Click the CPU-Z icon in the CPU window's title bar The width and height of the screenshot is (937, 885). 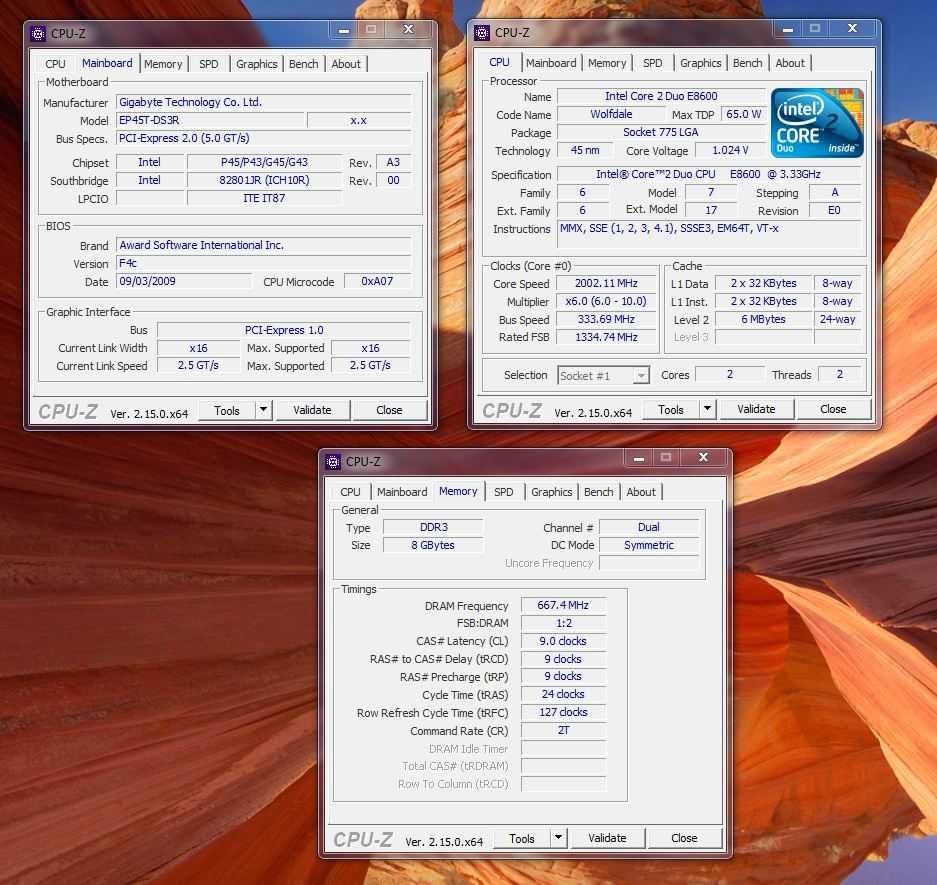[x=482, y=32]
